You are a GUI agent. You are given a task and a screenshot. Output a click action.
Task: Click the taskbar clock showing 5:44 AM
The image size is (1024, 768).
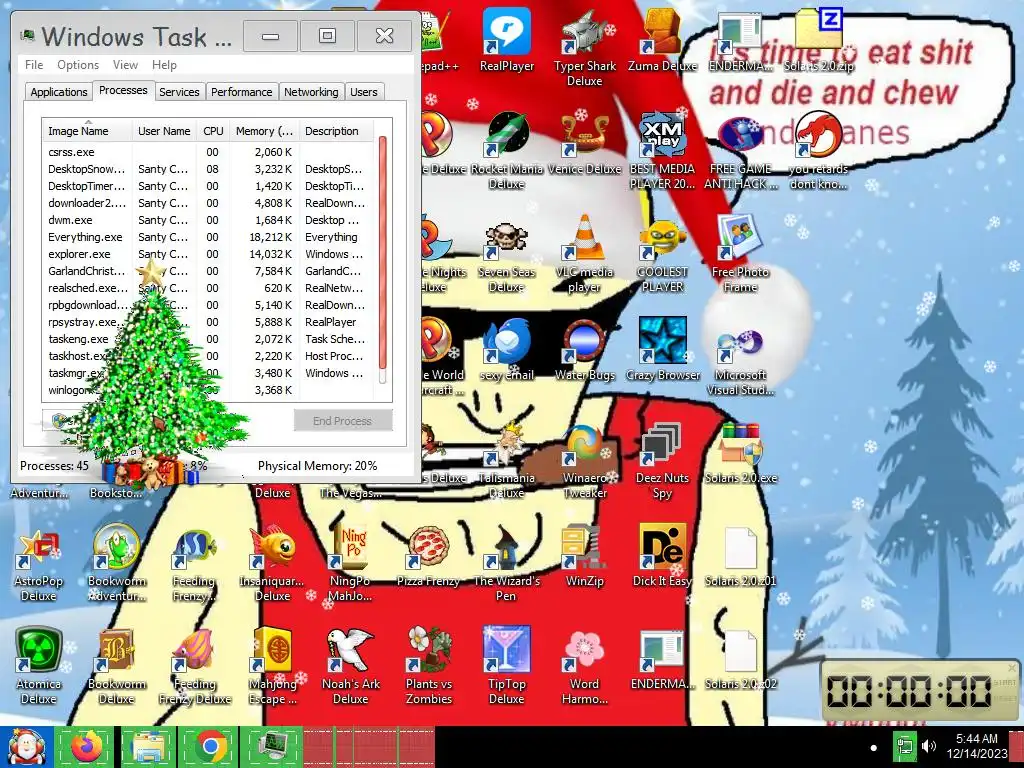(x=977, y=746)
